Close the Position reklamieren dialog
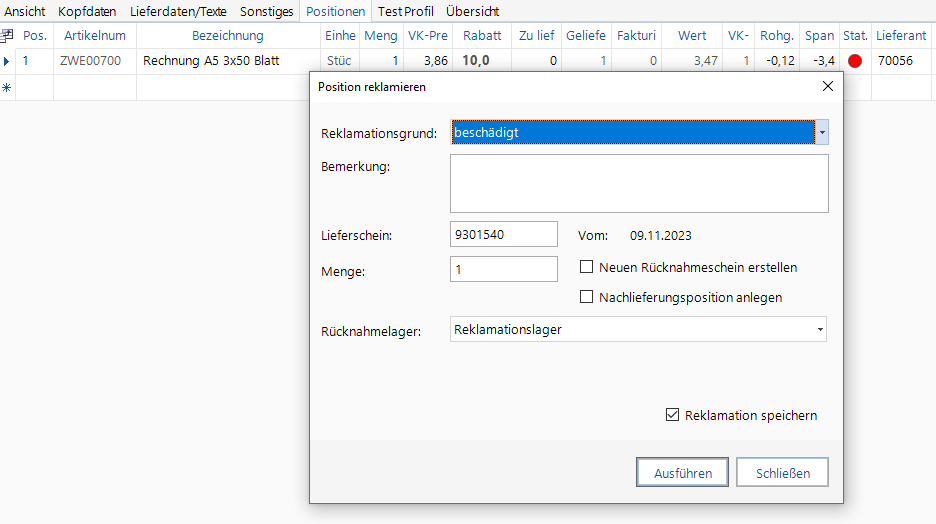Screen dimensions: 936x524 click(x=827, y=86)
